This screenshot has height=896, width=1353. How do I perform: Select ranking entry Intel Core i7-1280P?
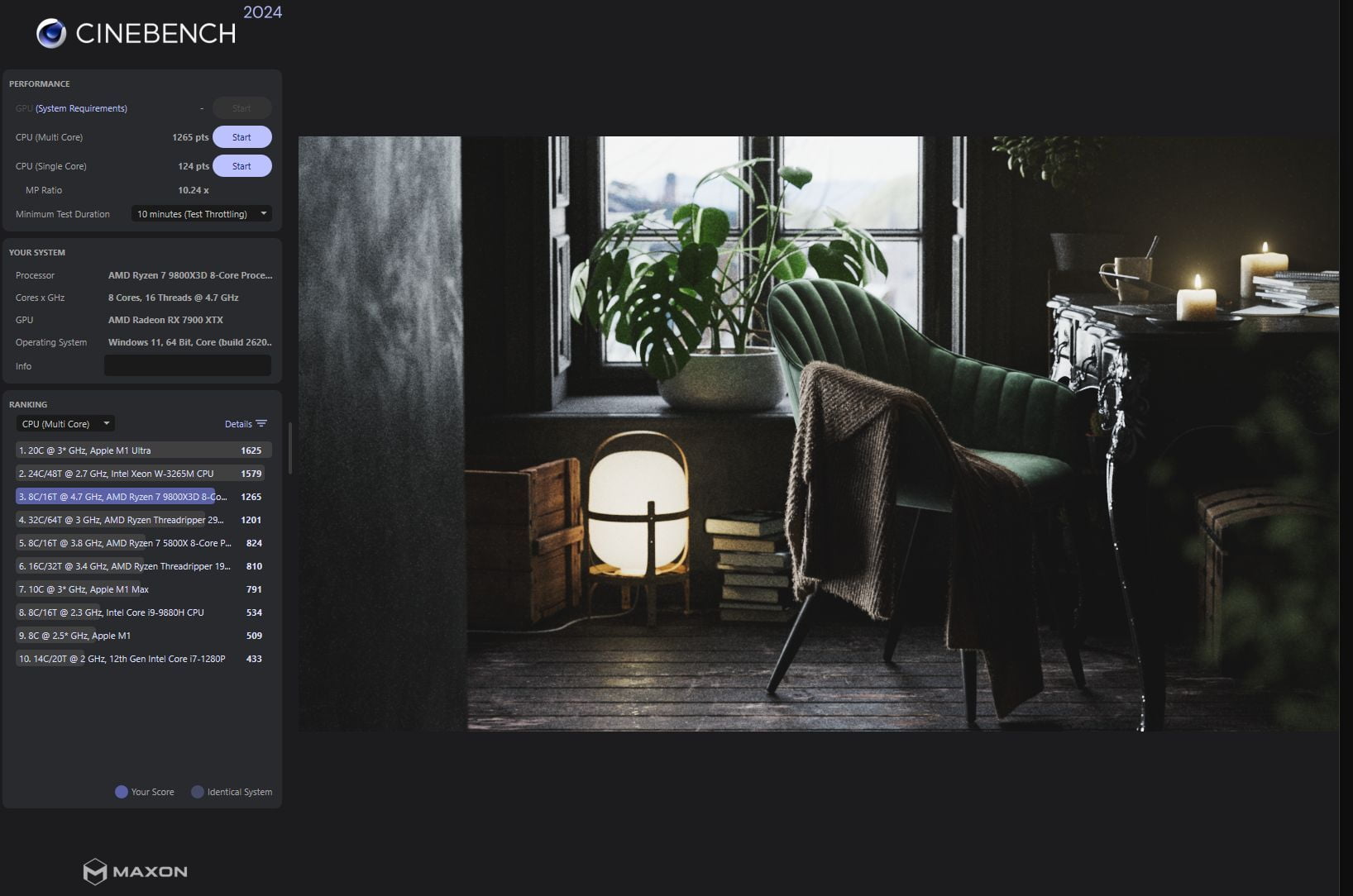[143, 659]
